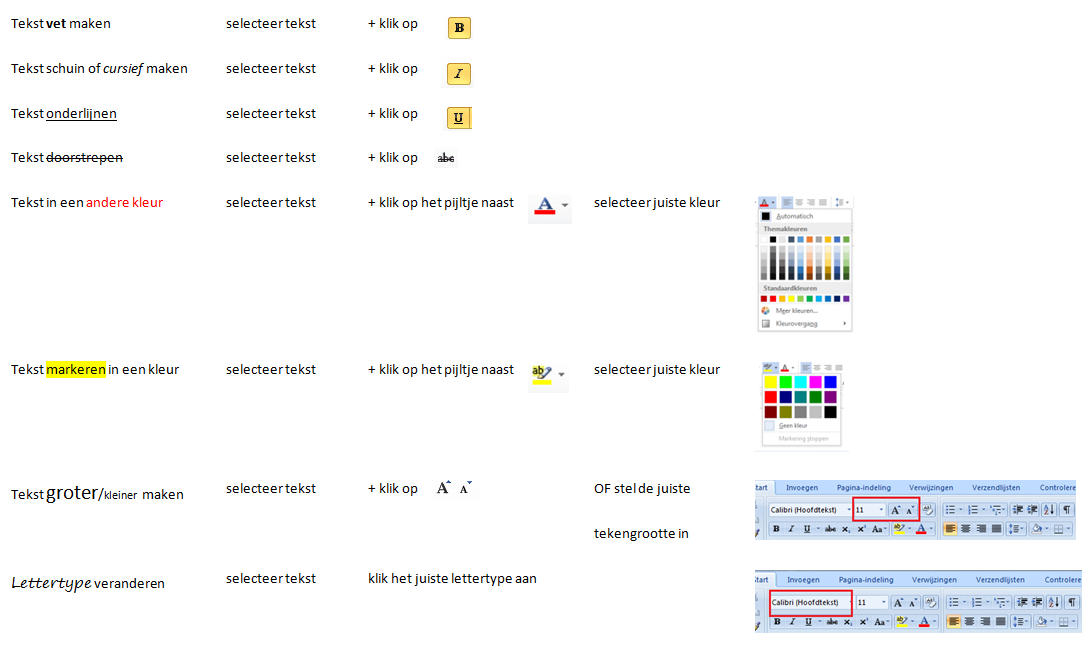
Task: Open Calibri font box in the tekengrootte row's ribbon
Action: 811,510
